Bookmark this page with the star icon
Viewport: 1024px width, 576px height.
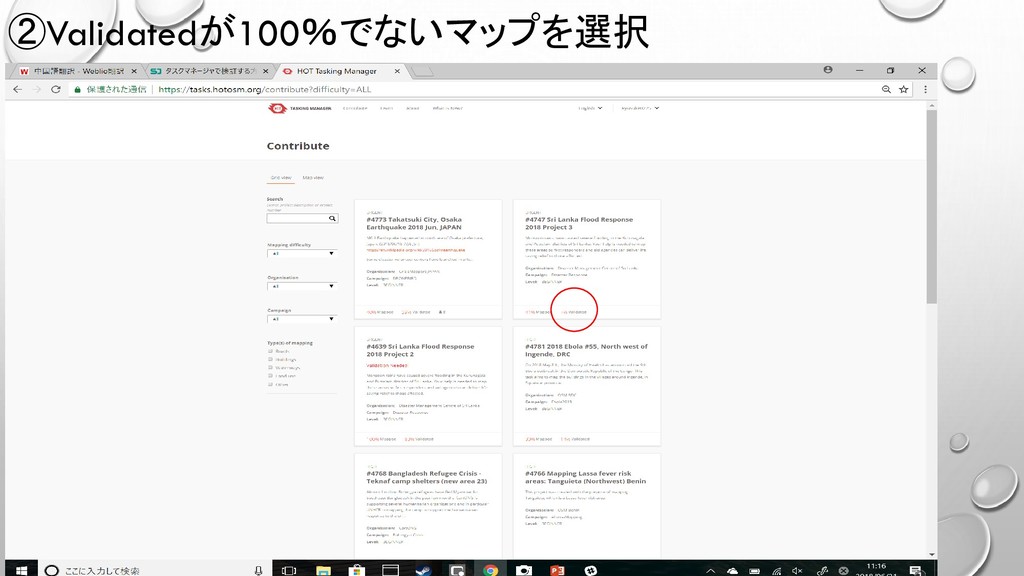904,89
